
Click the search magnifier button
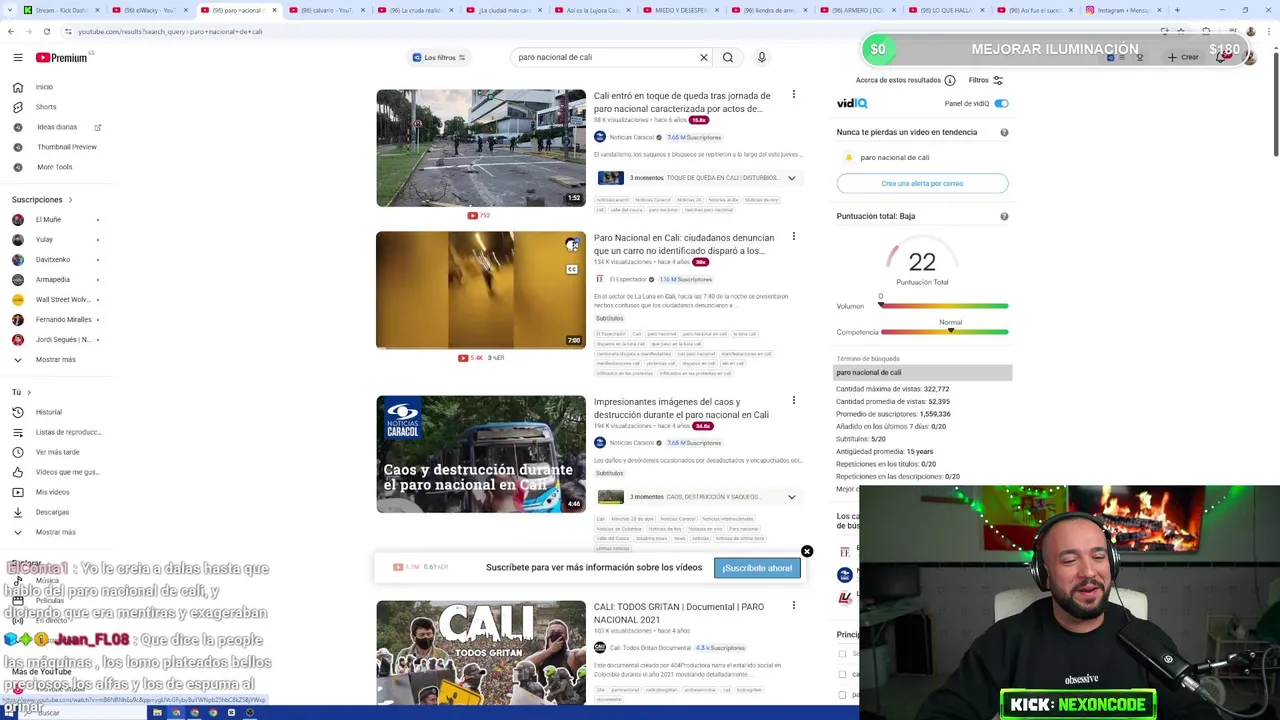pos(728,57)
